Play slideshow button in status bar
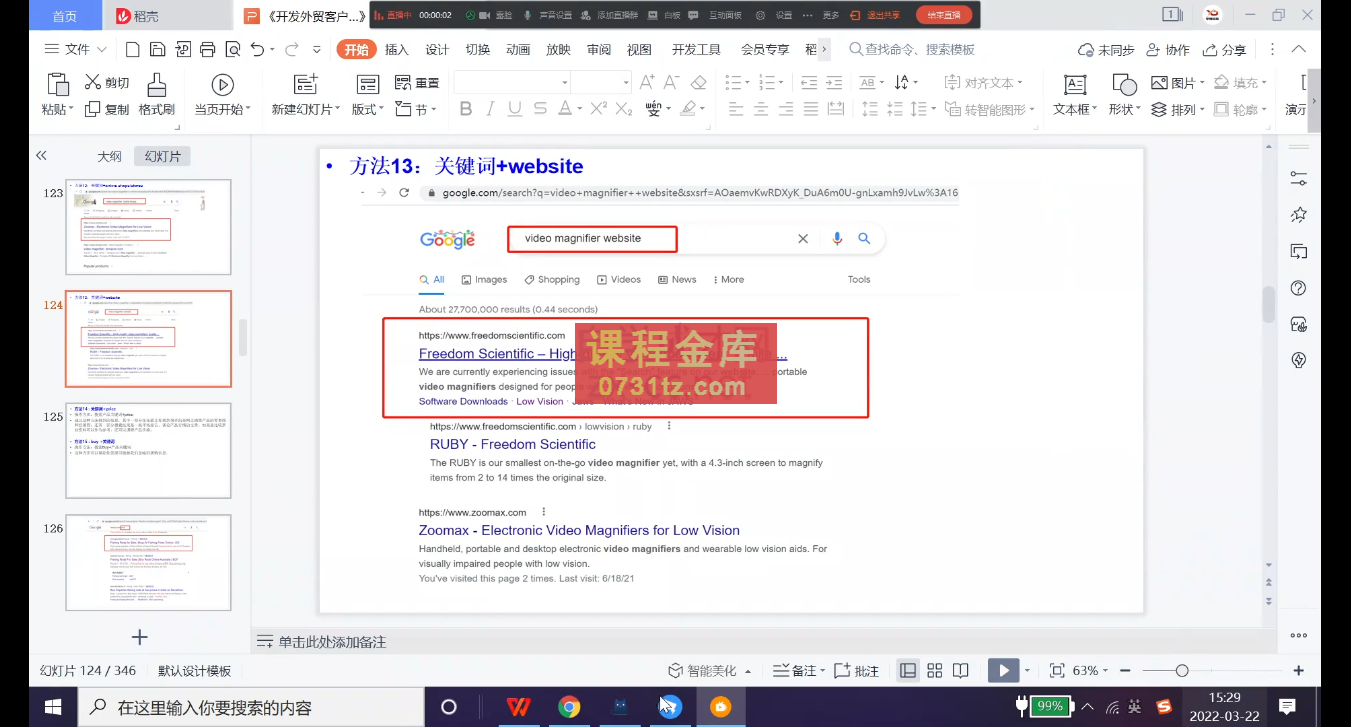This screenshot has width=1351, height=727. click(x=1003, y=671)
